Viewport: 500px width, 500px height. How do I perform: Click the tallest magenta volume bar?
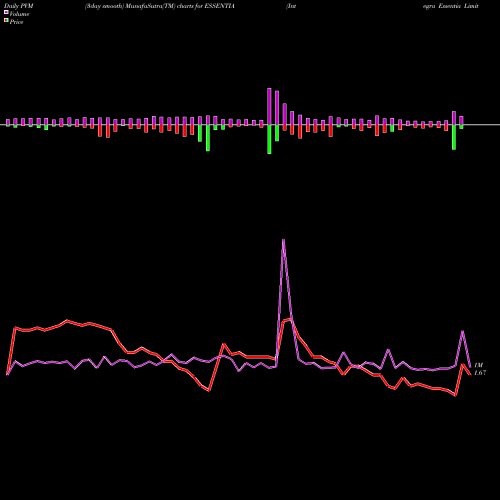(269, 106)
